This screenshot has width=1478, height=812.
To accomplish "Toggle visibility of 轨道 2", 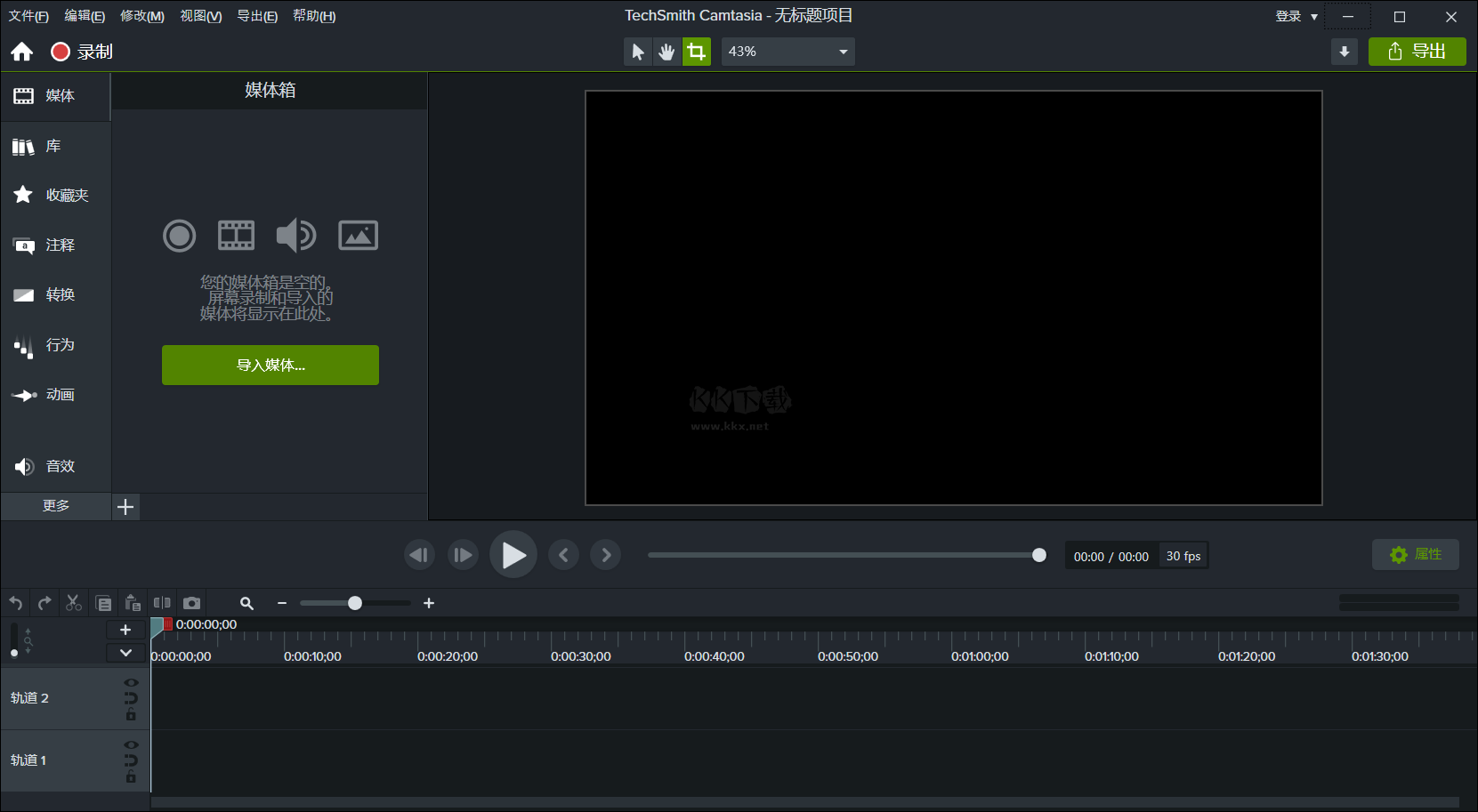I will (131, 682).
